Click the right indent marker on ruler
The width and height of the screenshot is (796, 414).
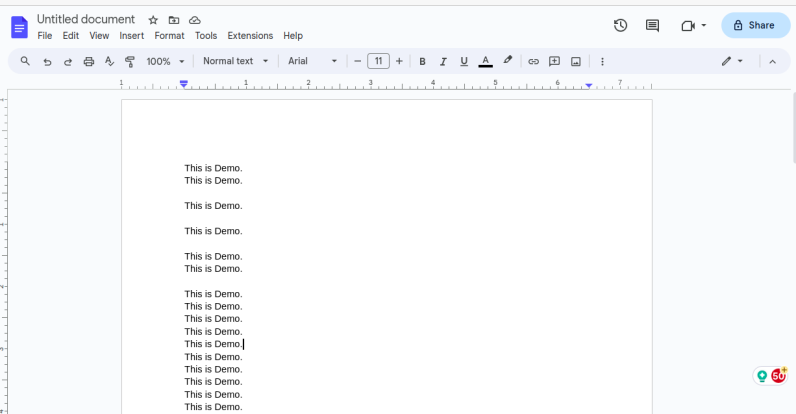click(x=588, y=86)
